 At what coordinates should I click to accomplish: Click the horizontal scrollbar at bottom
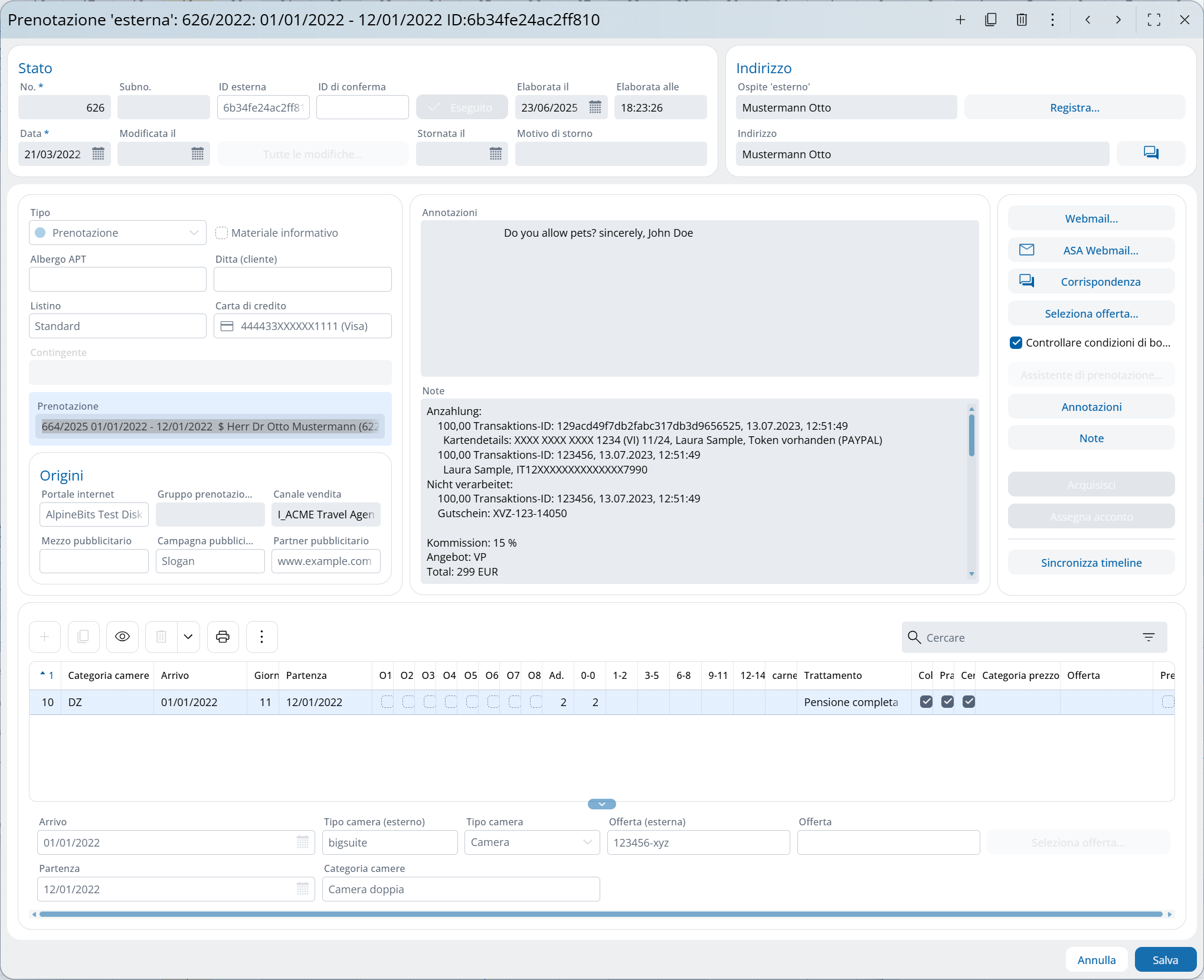pos(601,914)
